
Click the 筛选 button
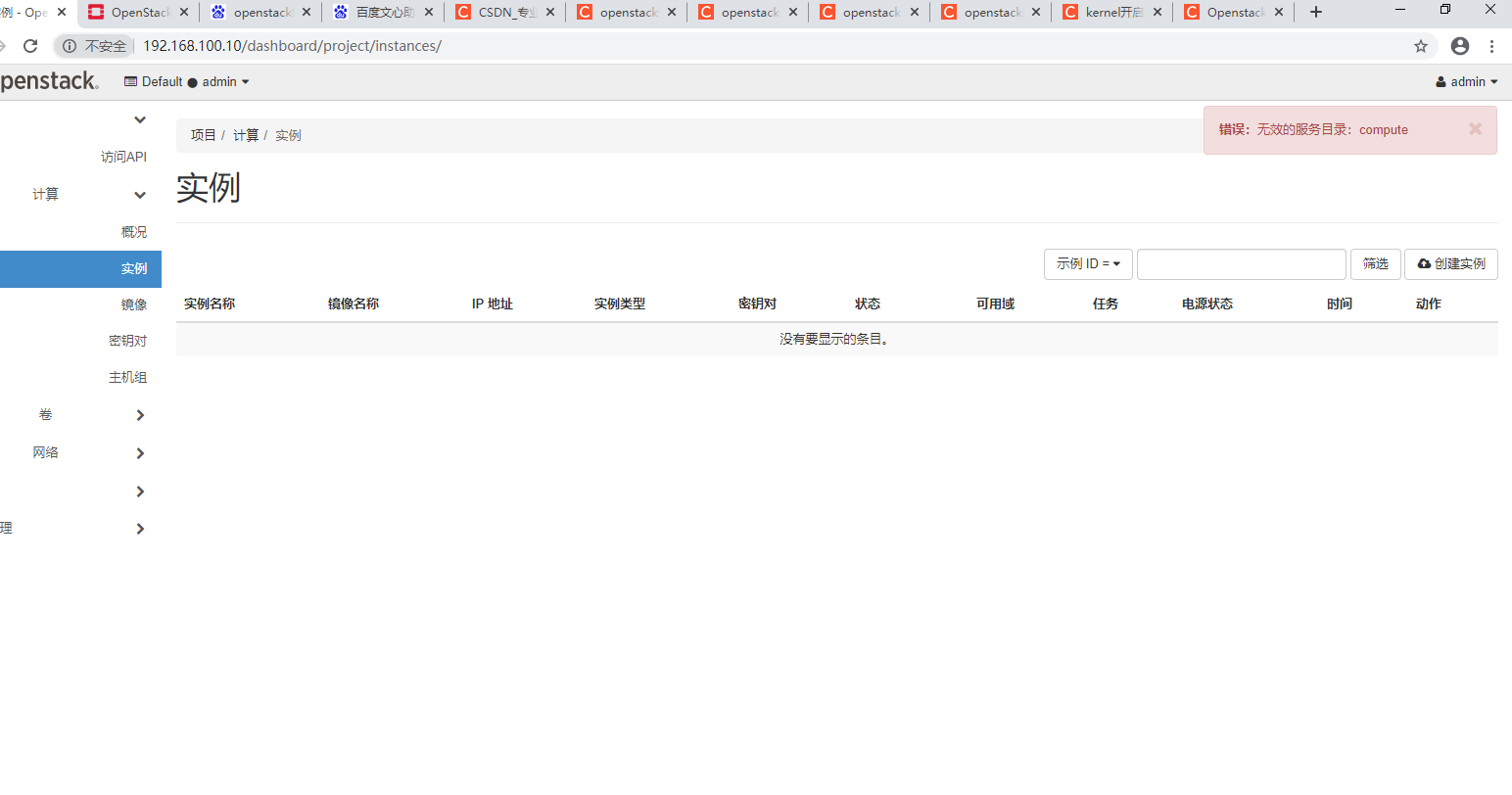click(x=1376, y=264)
